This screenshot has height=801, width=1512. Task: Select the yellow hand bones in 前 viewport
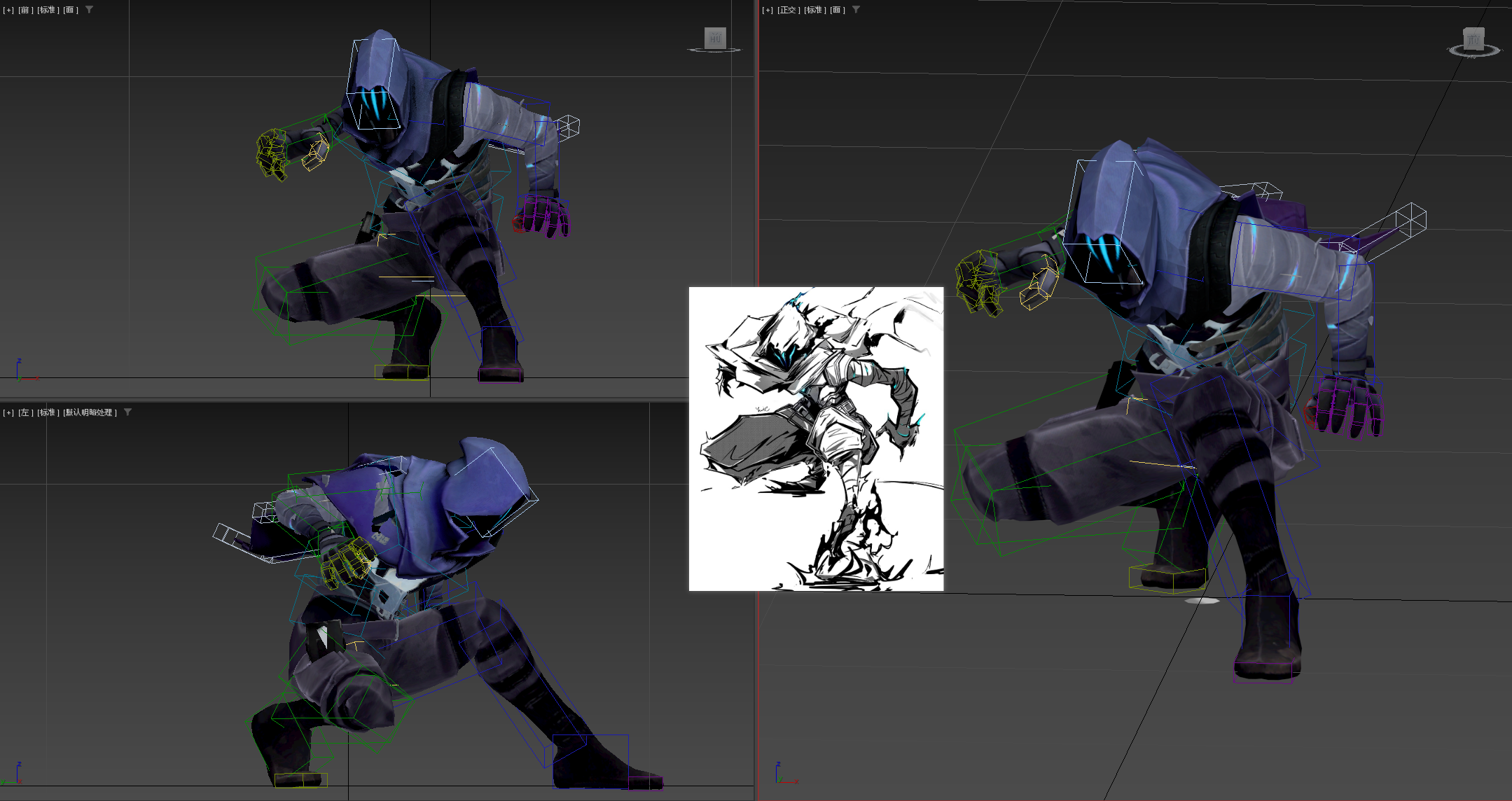(273, 154)
